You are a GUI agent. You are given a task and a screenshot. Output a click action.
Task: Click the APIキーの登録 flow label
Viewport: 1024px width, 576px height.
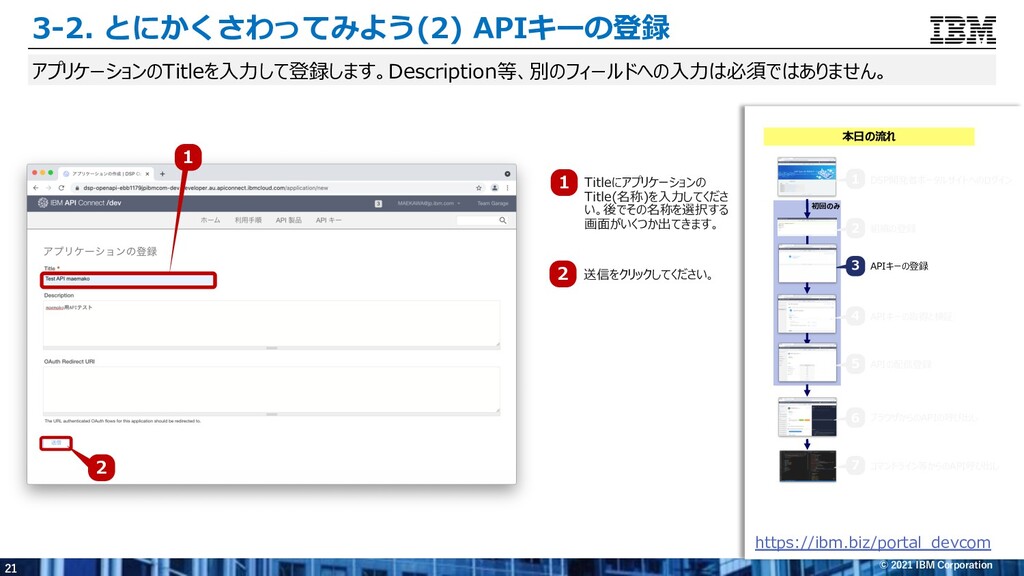pyautogui.click(x=899, y=266)
